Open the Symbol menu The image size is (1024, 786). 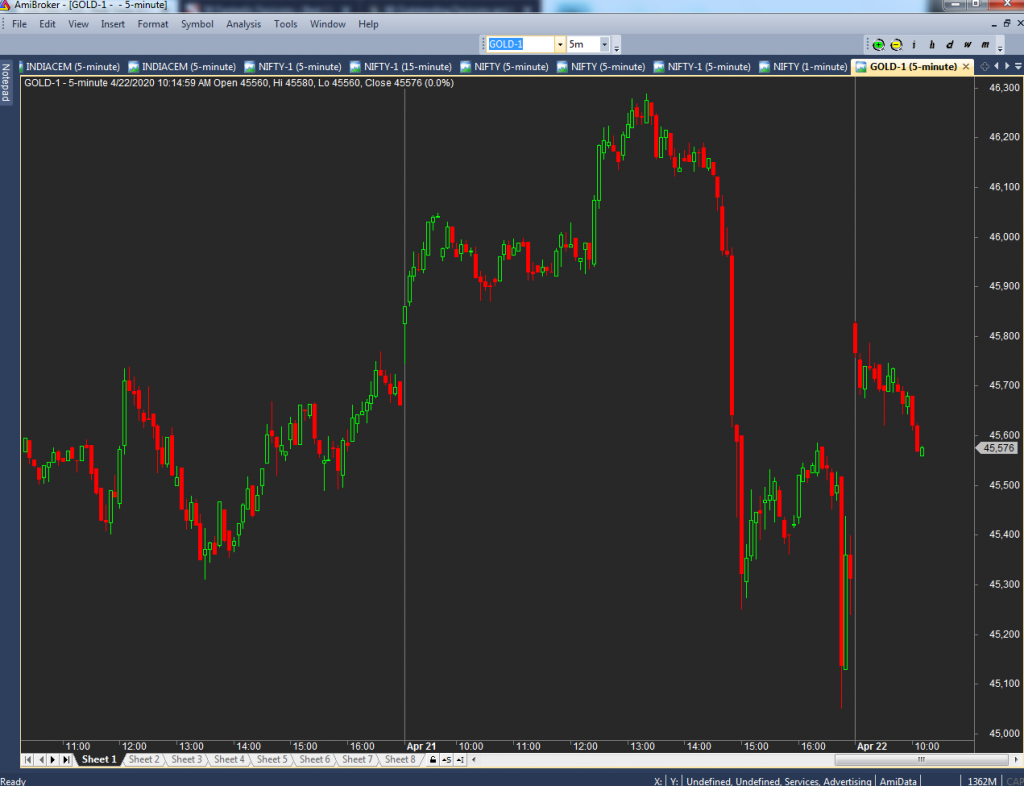tap(197, 24)
